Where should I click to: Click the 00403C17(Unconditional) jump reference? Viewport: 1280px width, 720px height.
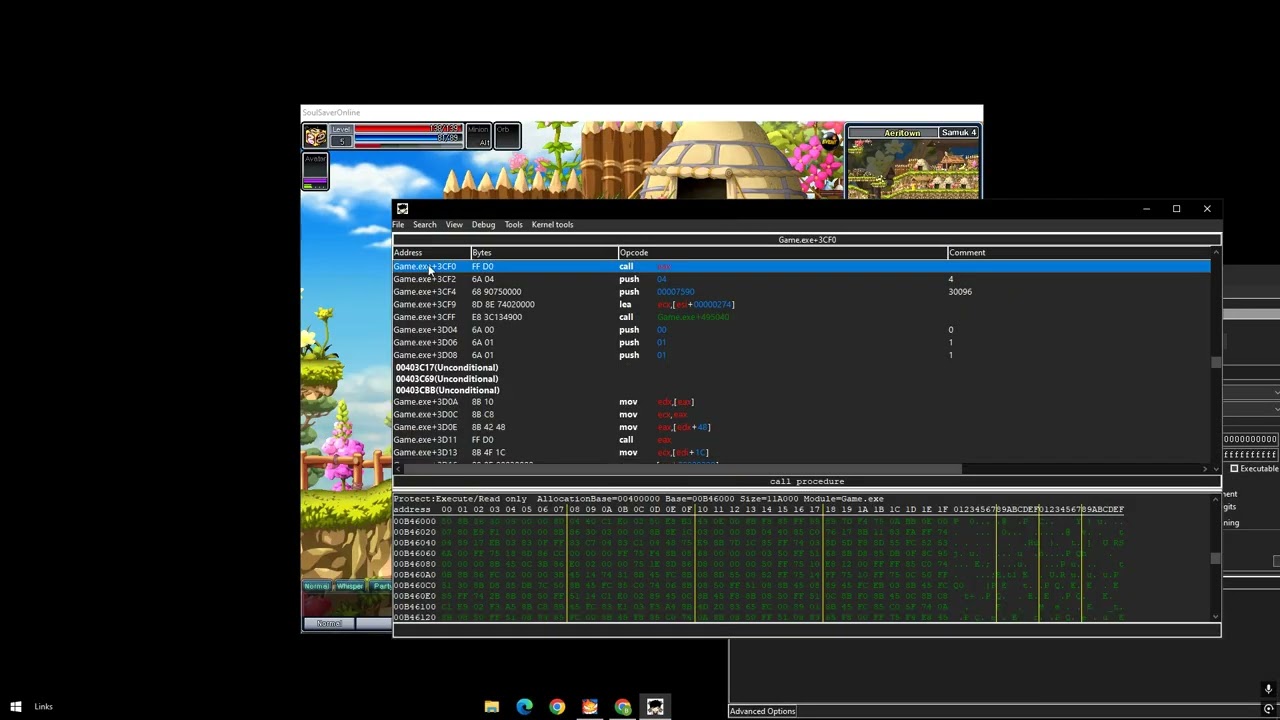click(x=447, y=368)
